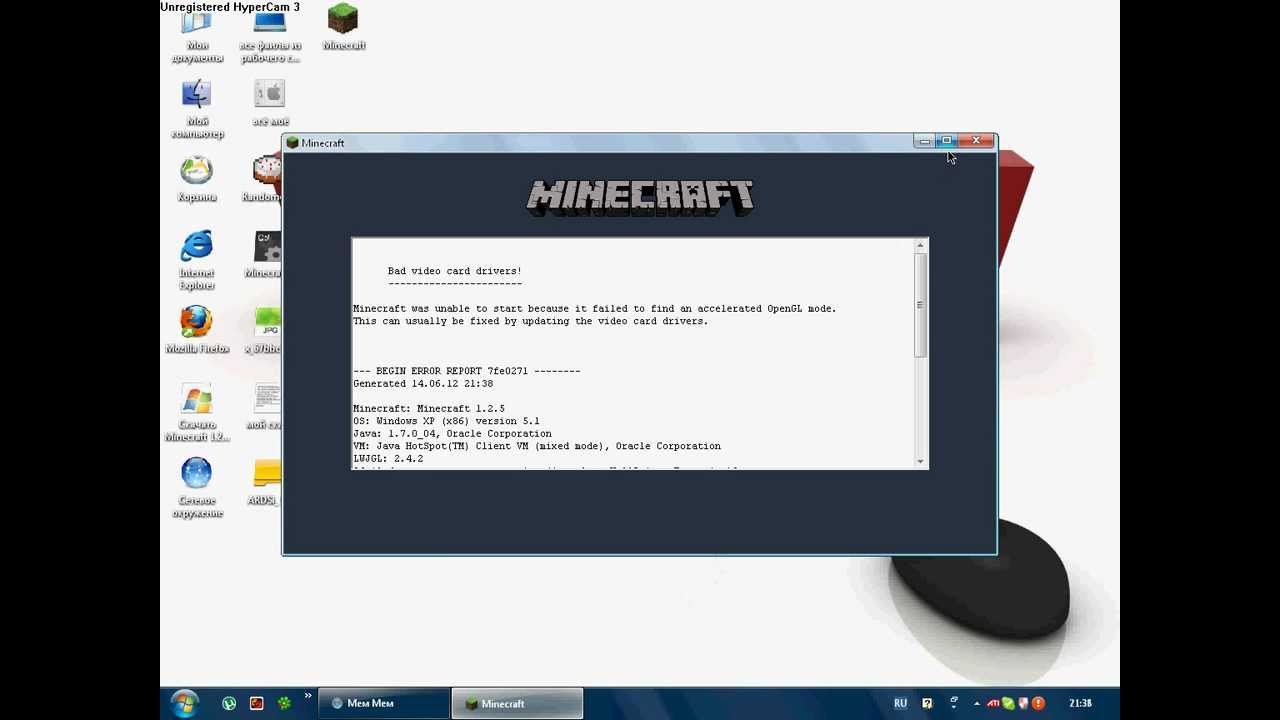Click the scroll down arrow in the error report
The image size is (1280, 720).
pyautogui.click(x=920, y=461)
